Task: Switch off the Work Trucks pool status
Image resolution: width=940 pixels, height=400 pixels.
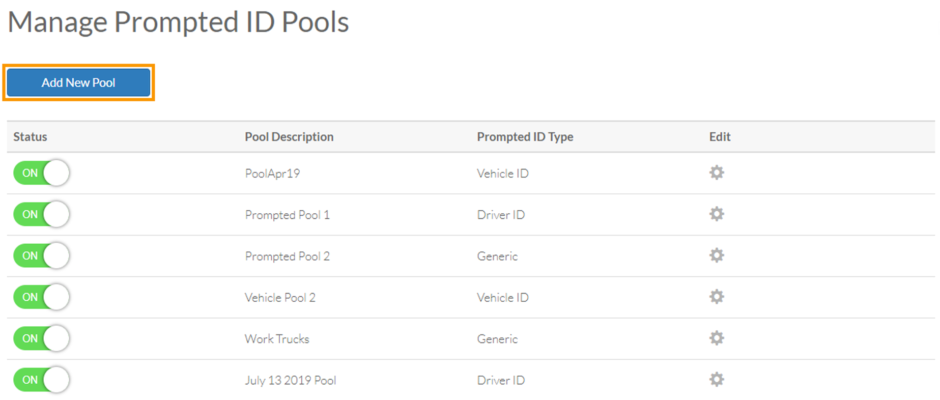Action: pos(41,338)
